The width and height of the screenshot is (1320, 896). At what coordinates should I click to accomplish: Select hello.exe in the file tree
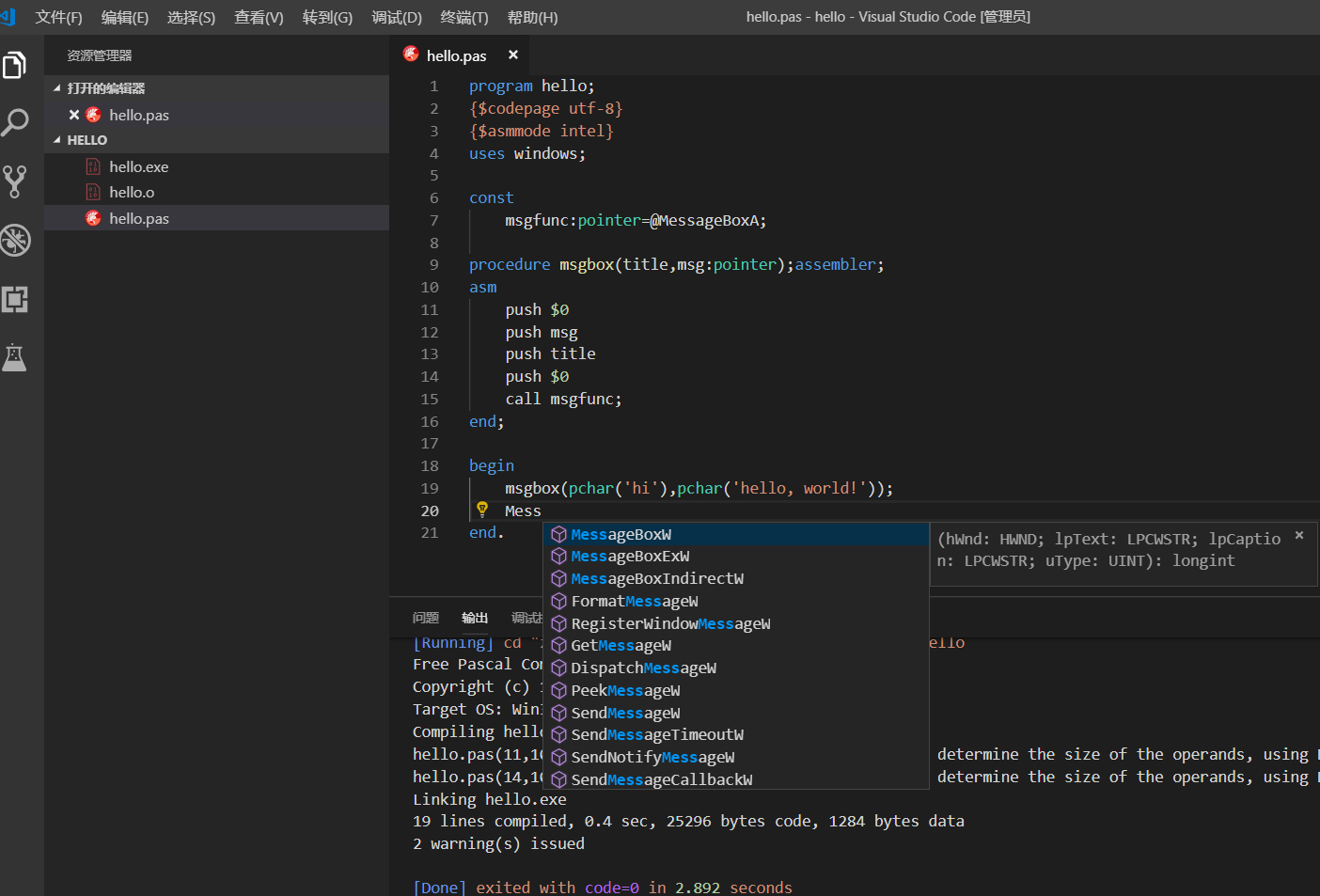[x=138, y=166]
